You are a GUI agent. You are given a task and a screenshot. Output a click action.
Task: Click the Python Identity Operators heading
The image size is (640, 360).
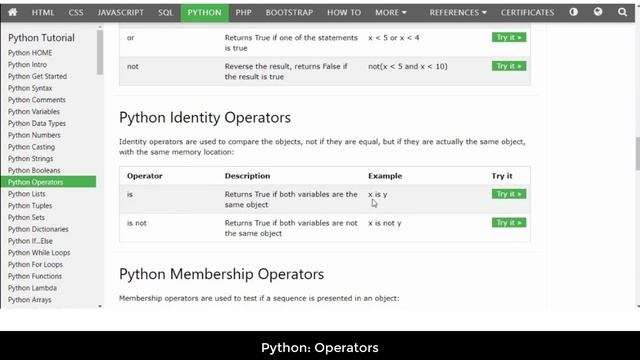pyautogui.click(x=205, y=118)
